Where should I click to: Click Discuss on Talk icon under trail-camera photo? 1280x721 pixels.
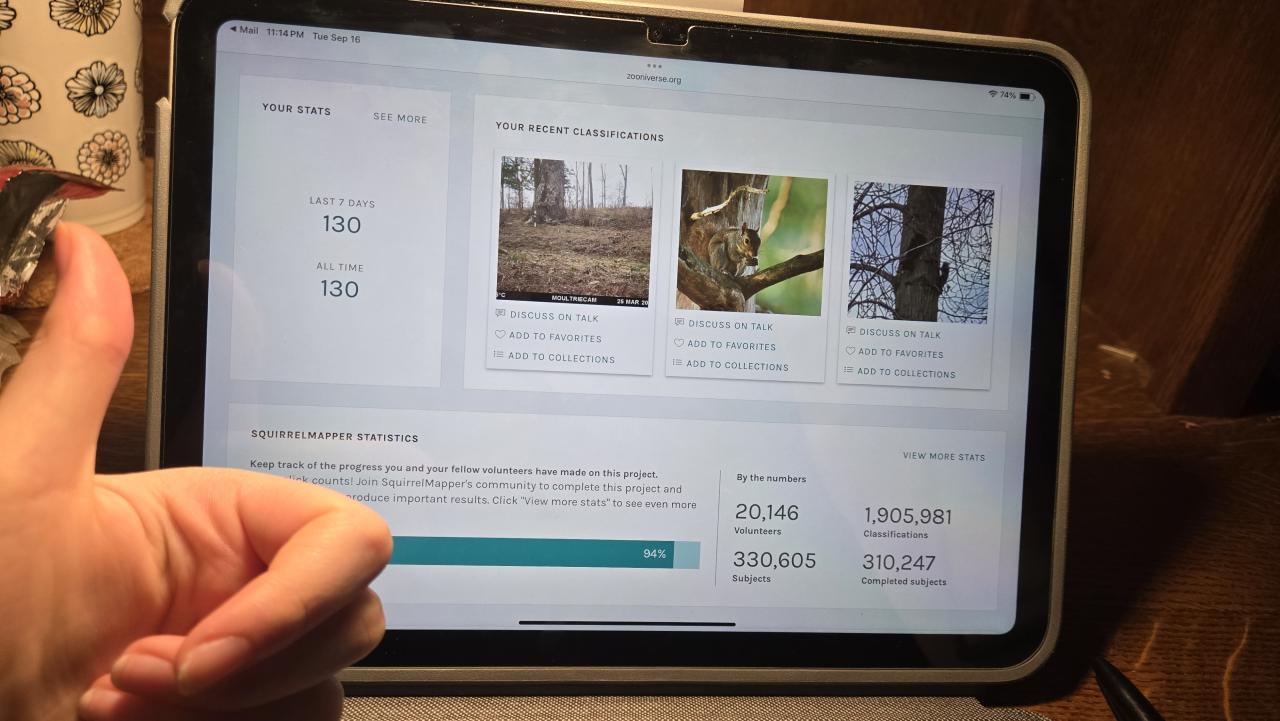(x=500, y=314)
